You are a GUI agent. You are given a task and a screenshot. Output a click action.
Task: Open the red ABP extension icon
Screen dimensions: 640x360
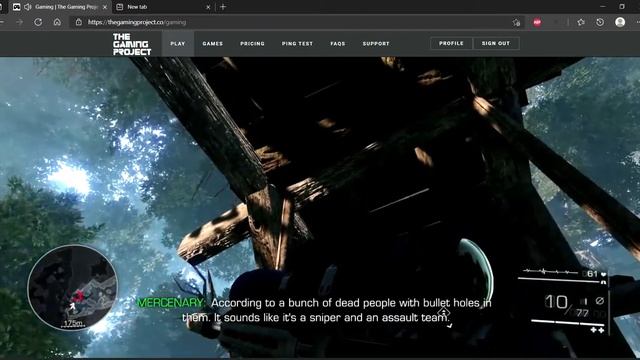pos(537,22)
